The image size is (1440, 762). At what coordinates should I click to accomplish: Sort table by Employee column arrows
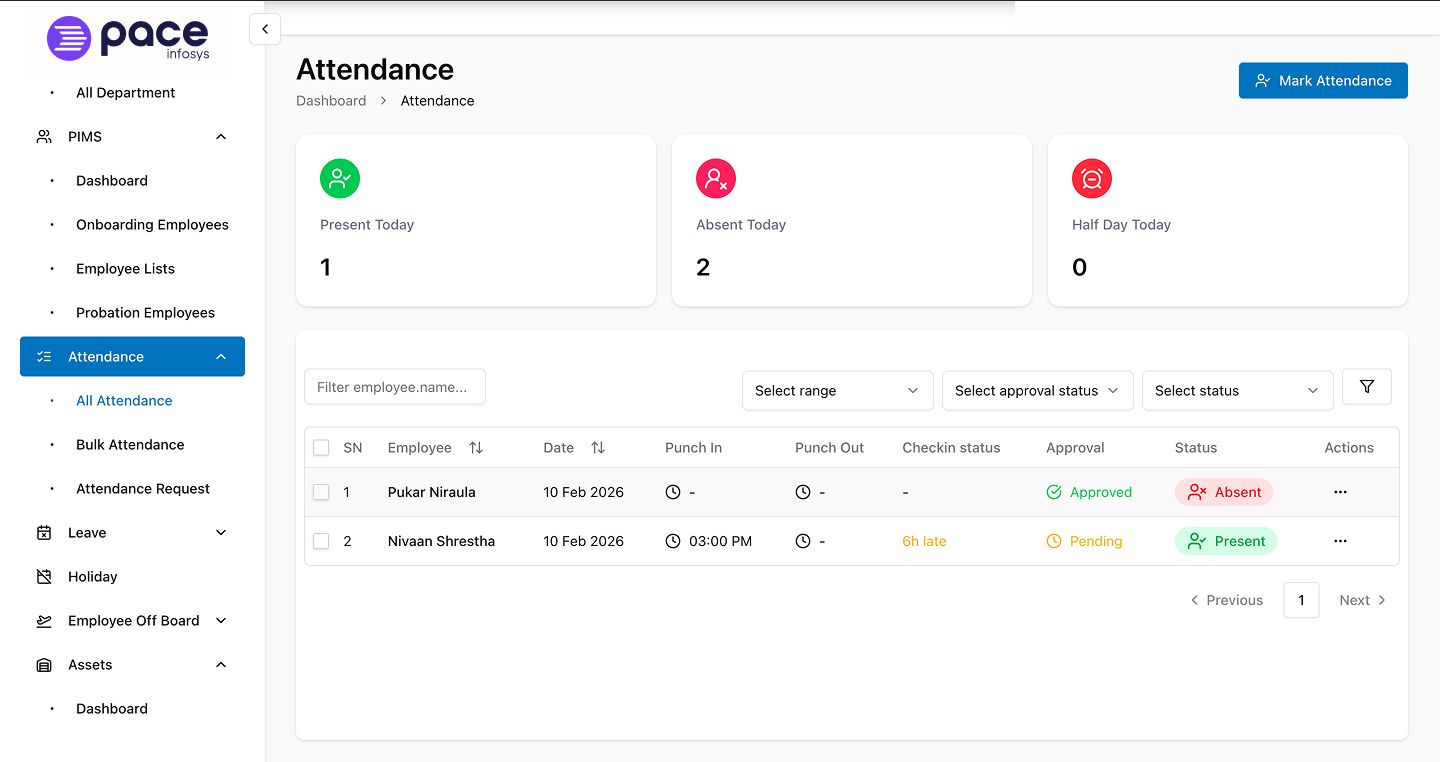point(476,448)
